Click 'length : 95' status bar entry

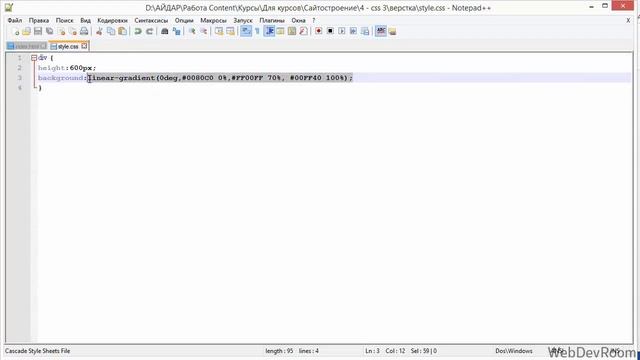pos(279,351)
